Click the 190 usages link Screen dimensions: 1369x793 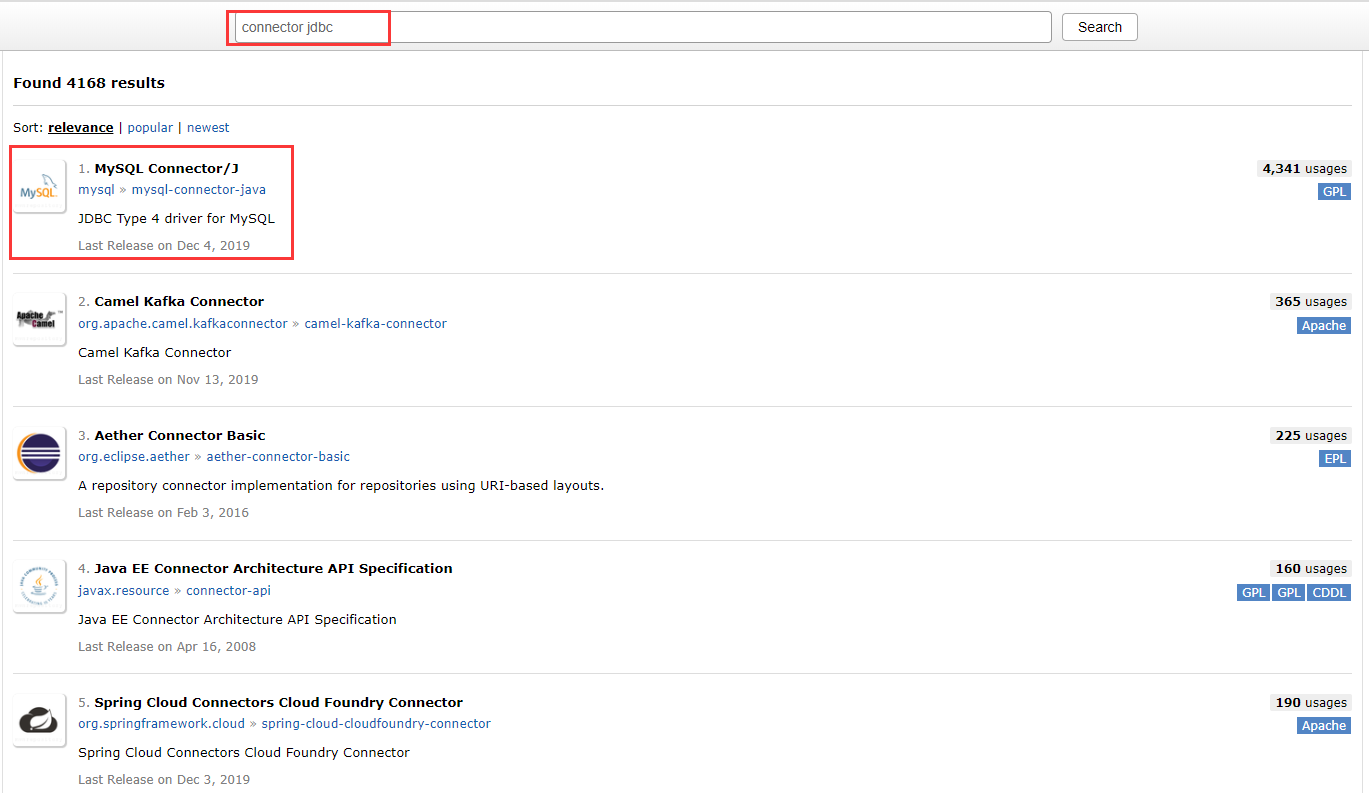(1310, 703)
